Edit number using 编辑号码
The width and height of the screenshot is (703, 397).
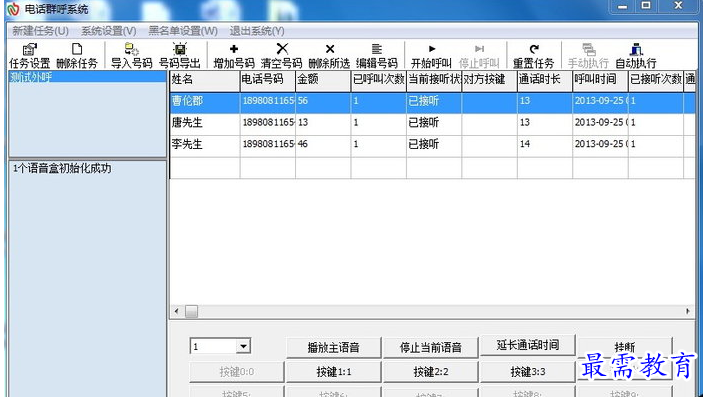click(x=377, y=56)
